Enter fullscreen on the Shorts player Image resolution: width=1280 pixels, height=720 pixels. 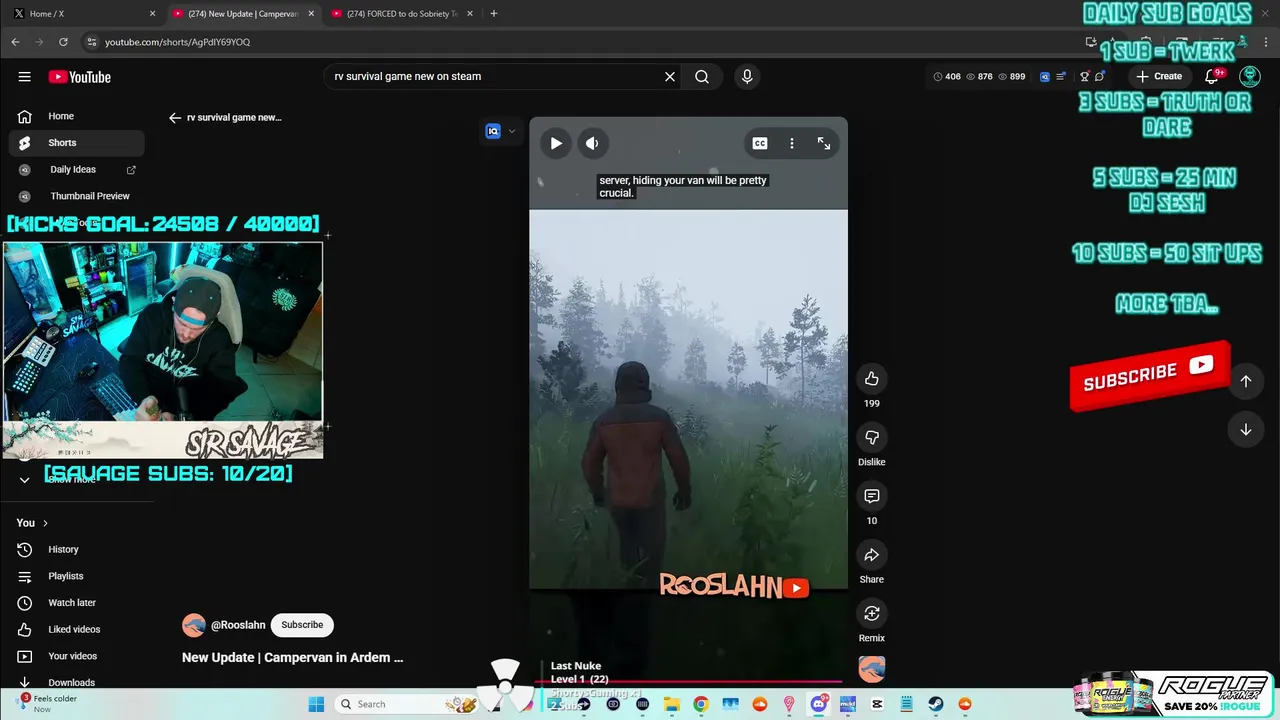(824, 143)
